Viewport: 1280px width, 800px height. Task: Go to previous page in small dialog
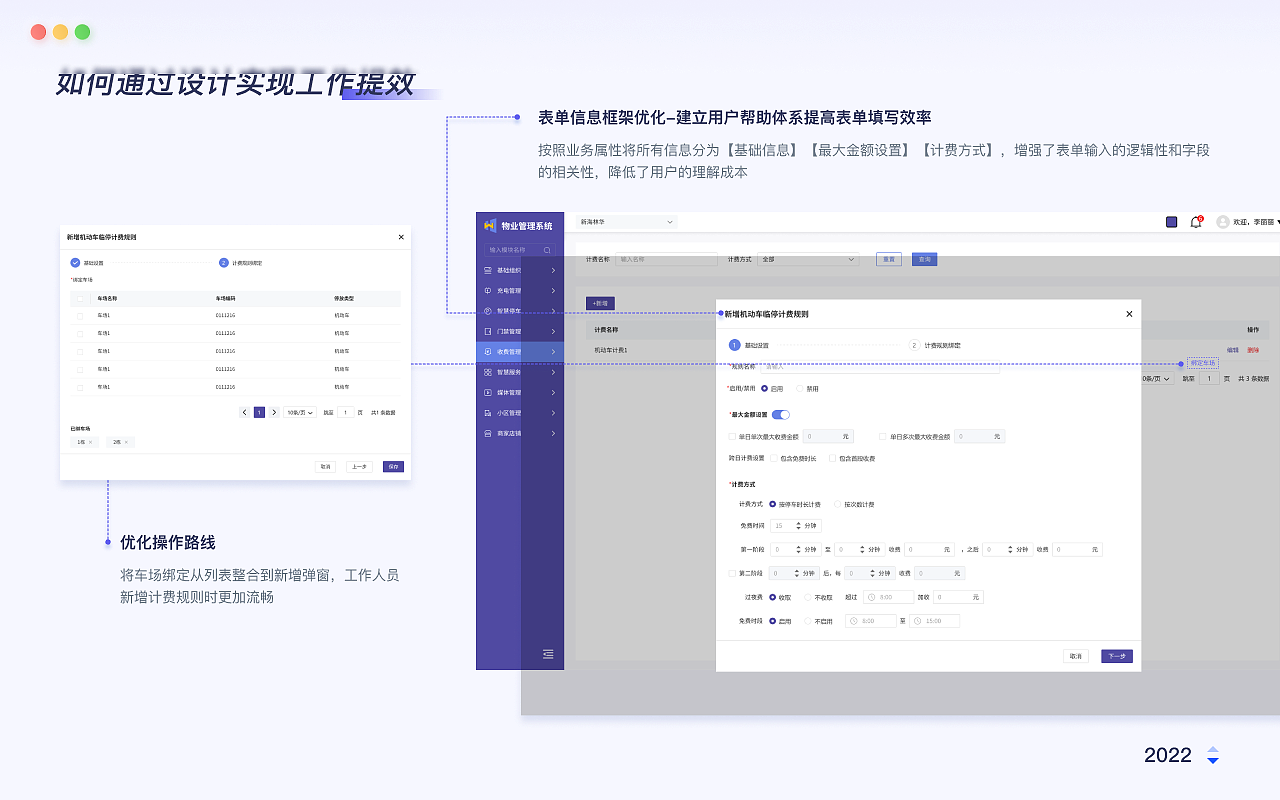(244, 412)
